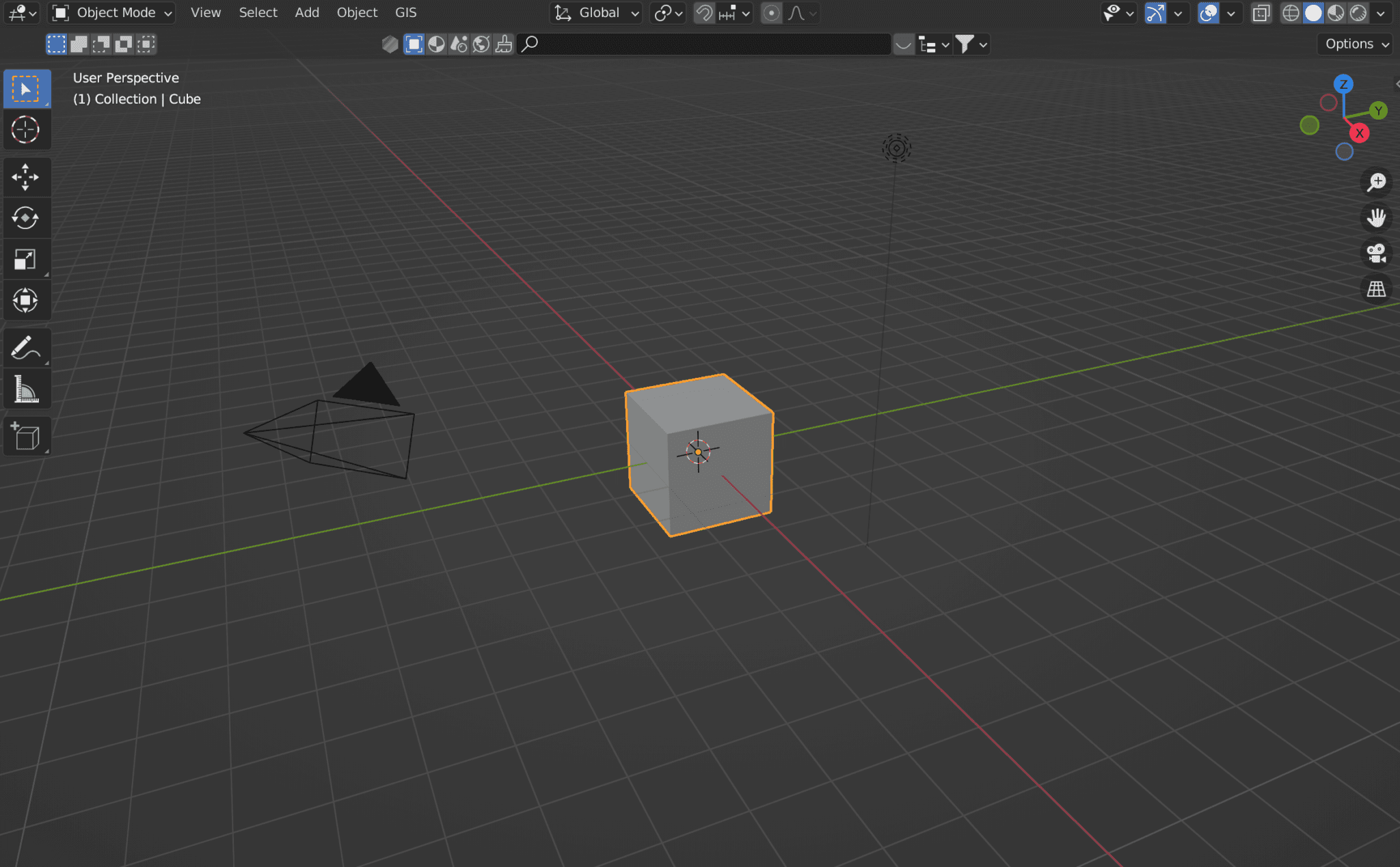Open the GIS menu
The width and height of the screenshot is (1400, 867).
405,12
